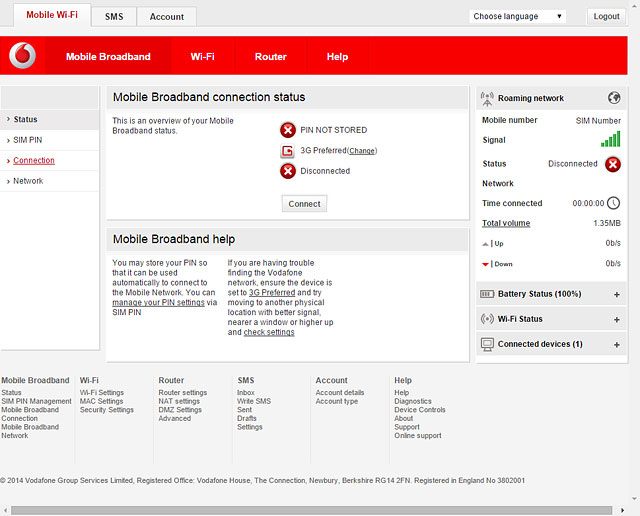The height and width of the screenshot is (516, 640).
Task: Click the Change link next to 3G Preferred
Action: pos(362,151)
